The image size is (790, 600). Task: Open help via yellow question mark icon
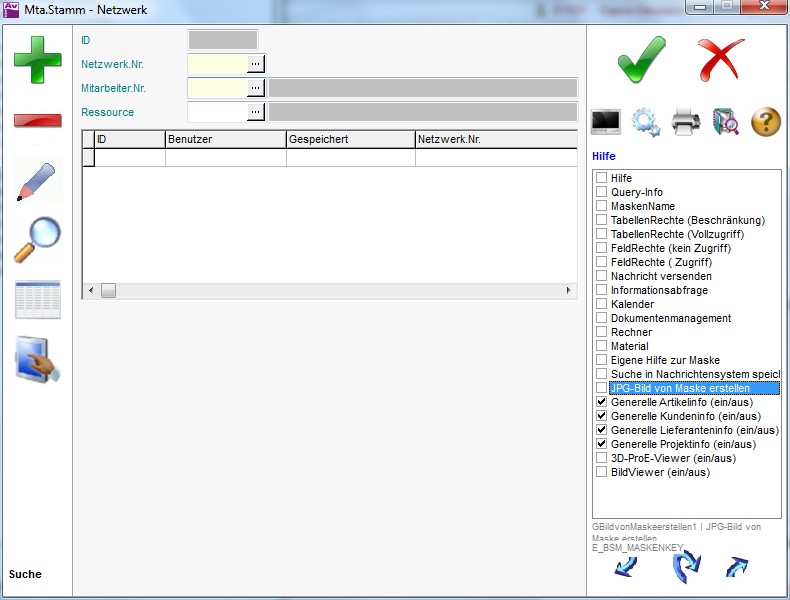point(765,122)
